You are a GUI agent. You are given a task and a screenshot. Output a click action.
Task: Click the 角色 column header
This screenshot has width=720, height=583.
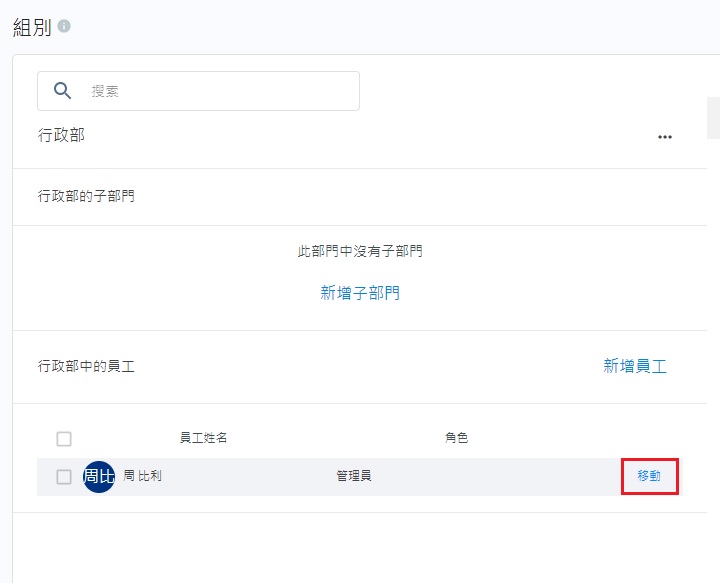point(456,438)
